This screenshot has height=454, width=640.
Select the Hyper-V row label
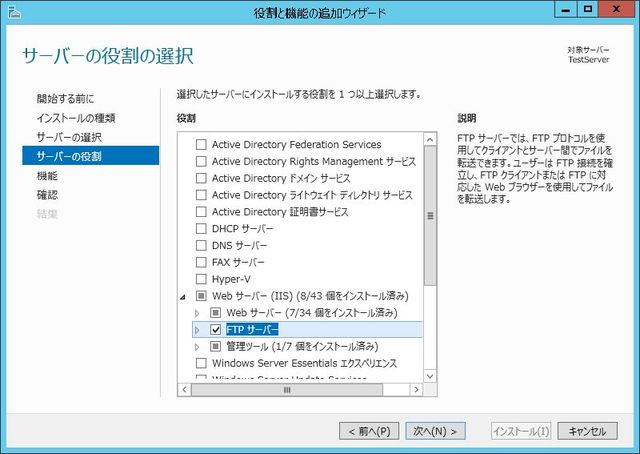[231, 279]
